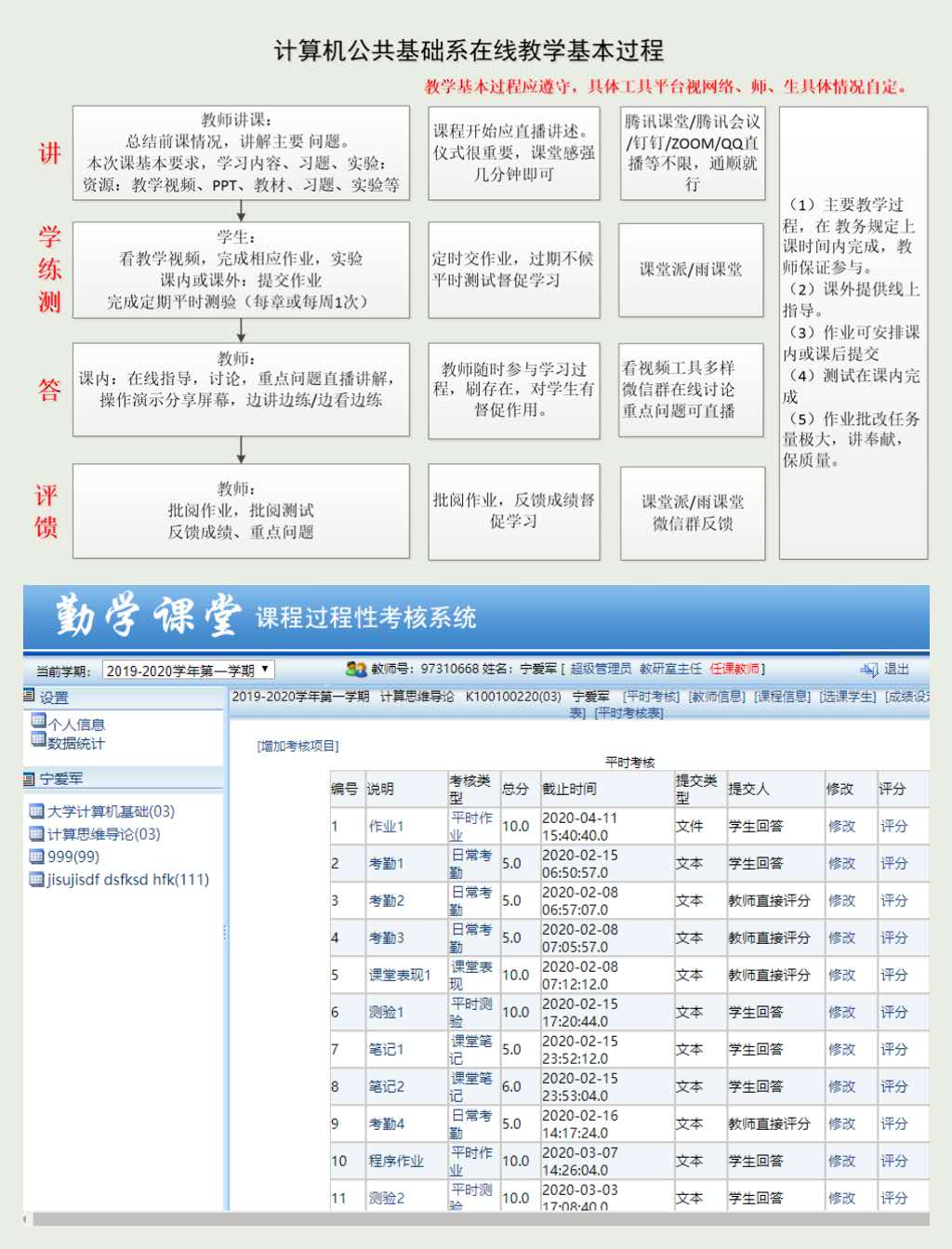Open 个人信息 in the settings panel
This screenshot has width=952, height=1249.
tap(76, 724)
